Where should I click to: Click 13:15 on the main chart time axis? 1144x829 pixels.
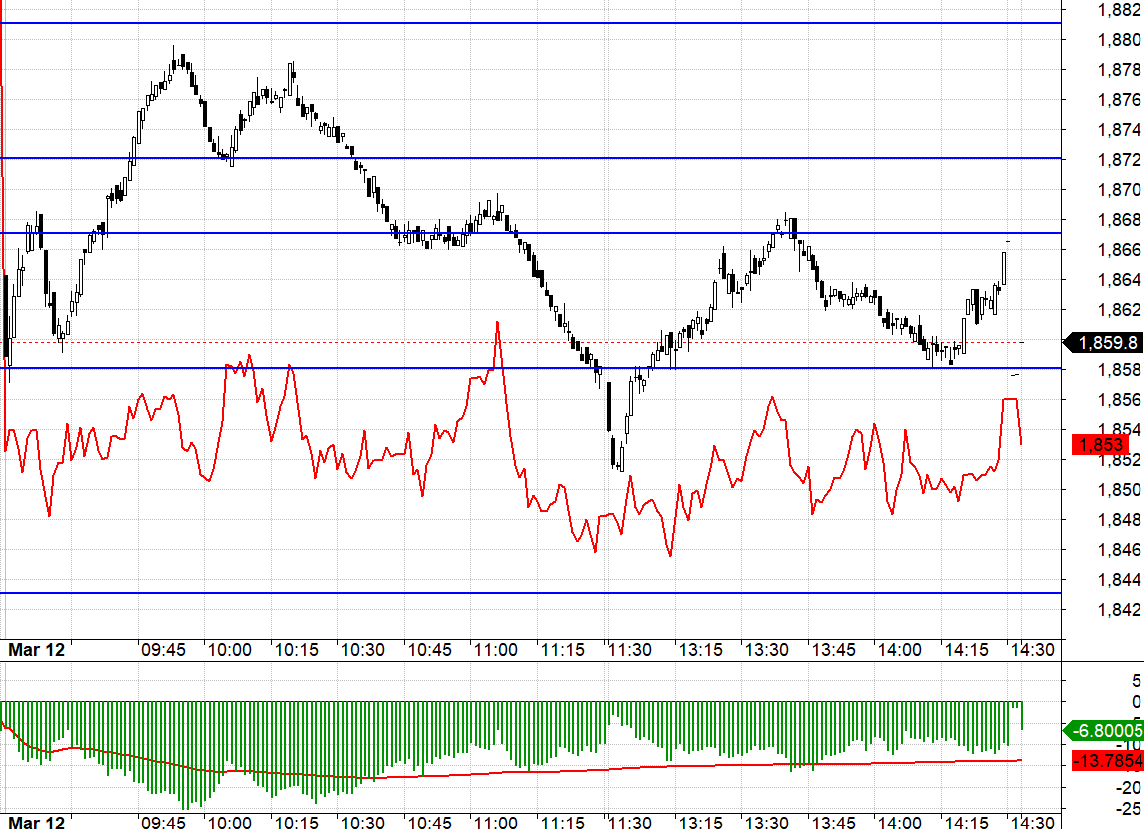coord(701,649)
